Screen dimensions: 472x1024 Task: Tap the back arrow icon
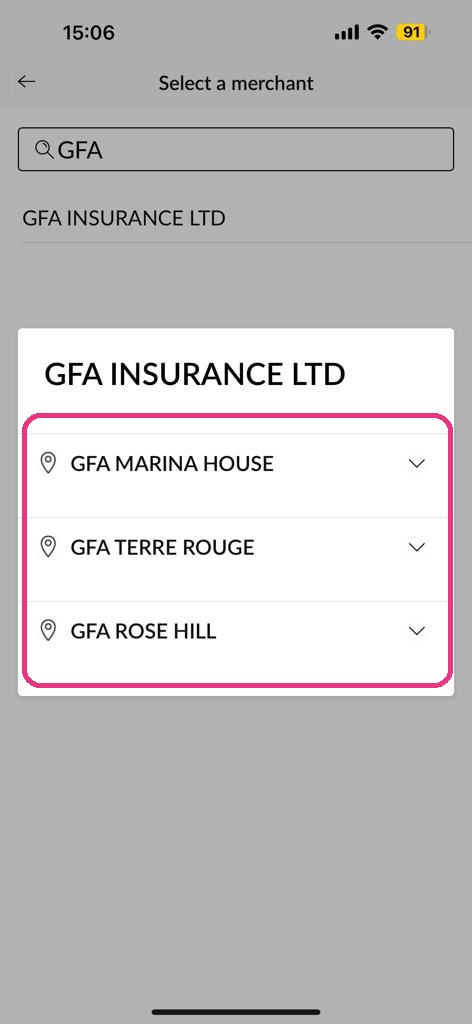27,82
